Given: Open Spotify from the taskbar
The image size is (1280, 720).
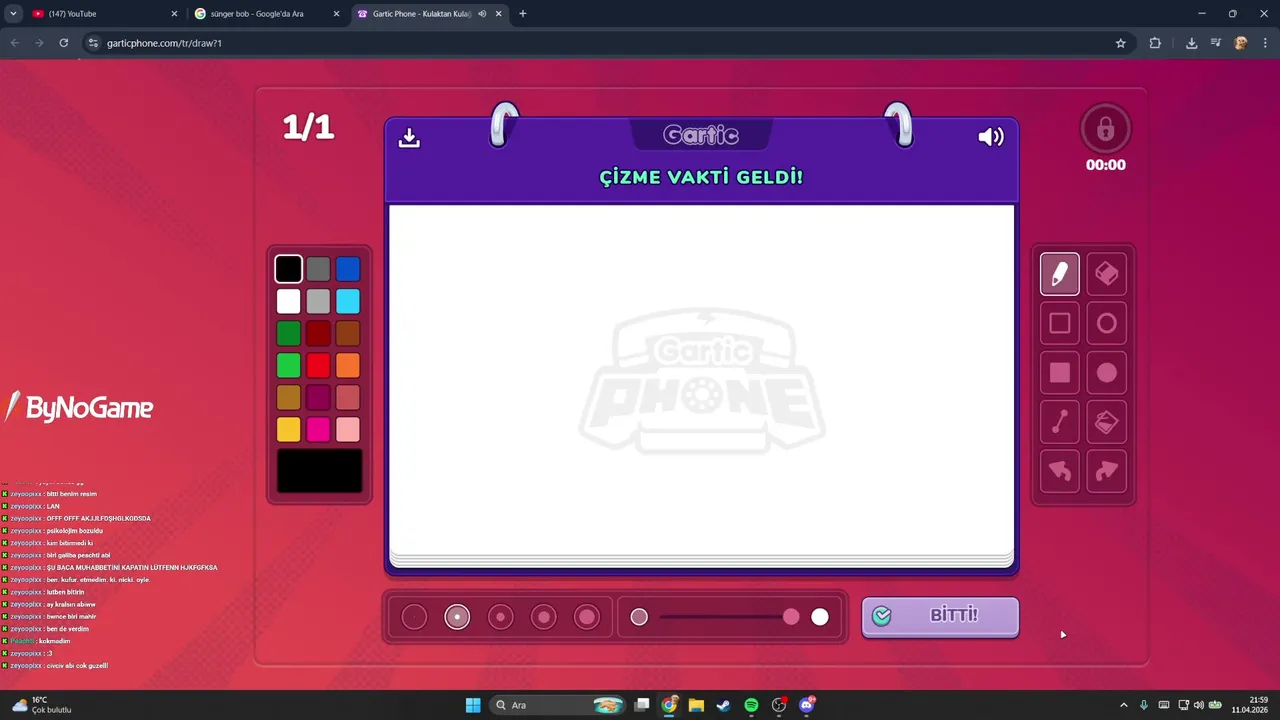Looking at the screenshot, I should [751, 705].
